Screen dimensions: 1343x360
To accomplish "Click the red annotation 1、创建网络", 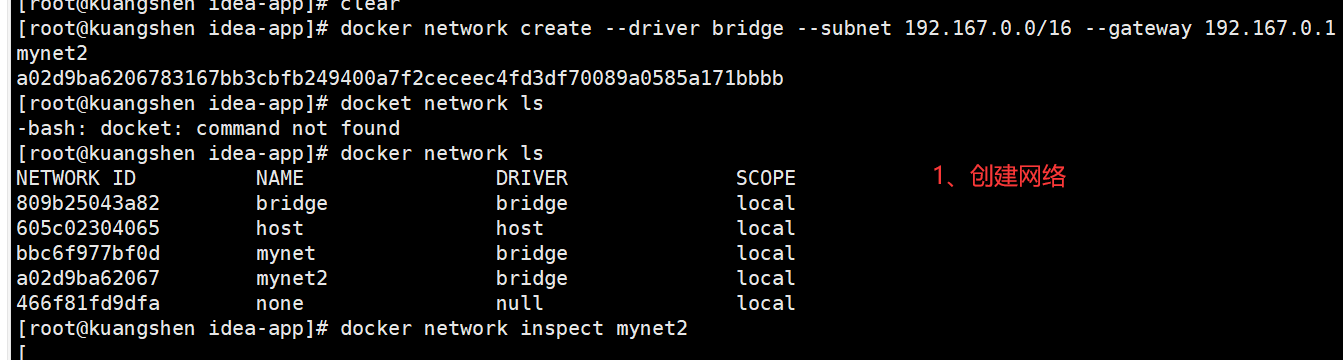I will coord(1000,177).
